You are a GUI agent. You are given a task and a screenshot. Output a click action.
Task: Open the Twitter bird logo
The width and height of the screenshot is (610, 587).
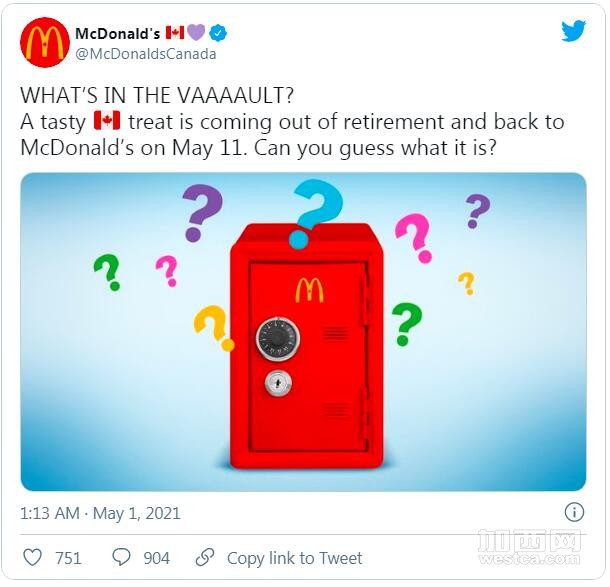[x=573, y=31]
